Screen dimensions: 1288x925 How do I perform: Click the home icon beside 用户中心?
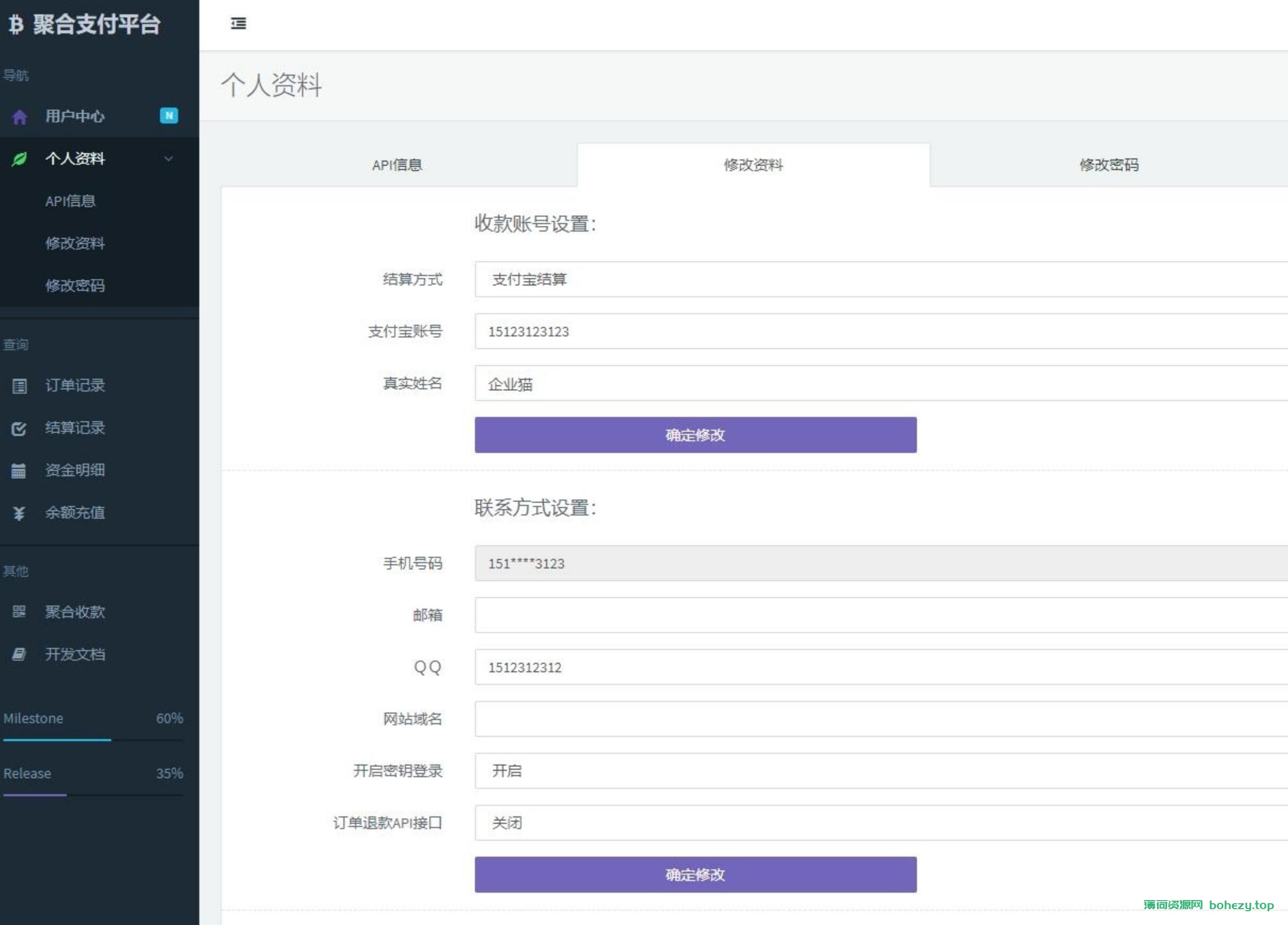coord(19,117)
